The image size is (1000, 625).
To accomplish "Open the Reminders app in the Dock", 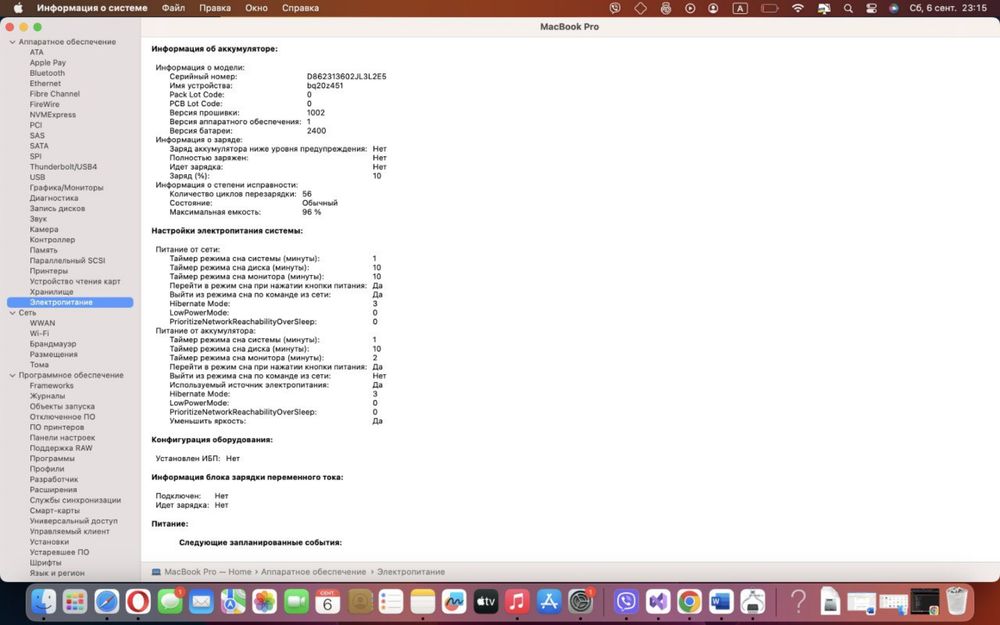I will point(391,601).
